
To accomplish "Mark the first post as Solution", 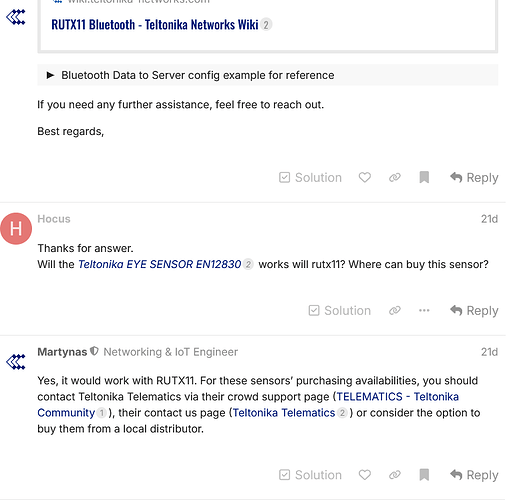I will [x=310, y=177].
